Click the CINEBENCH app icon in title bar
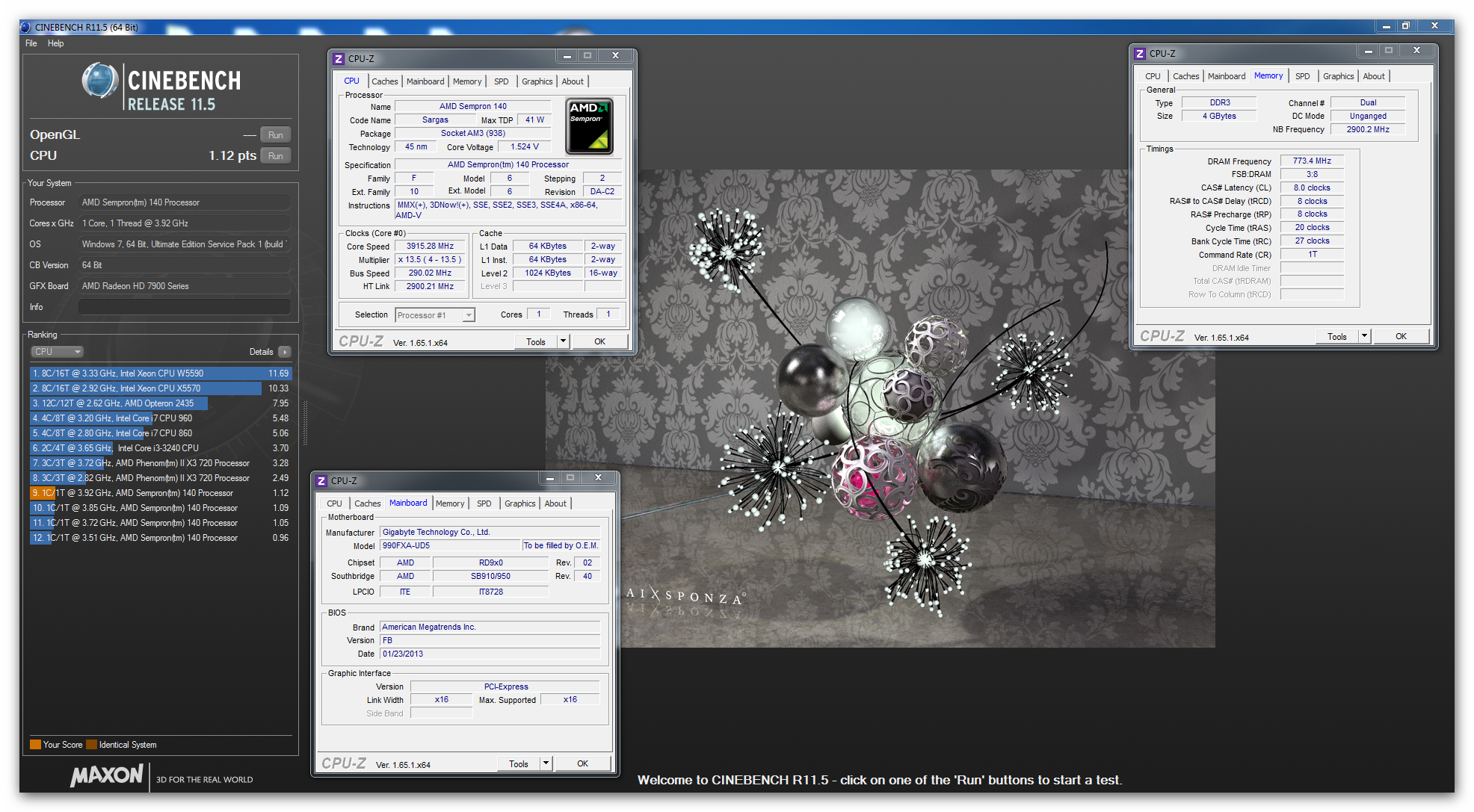This screenshot has height=812, width=1474. point(25,27)
